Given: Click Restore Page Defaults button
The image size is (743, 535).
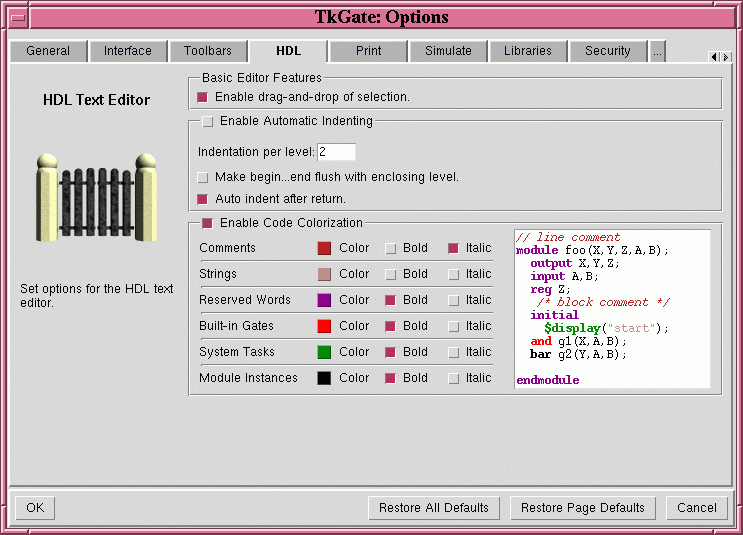Looking at the screenshot, I should [x=583, y=508].
